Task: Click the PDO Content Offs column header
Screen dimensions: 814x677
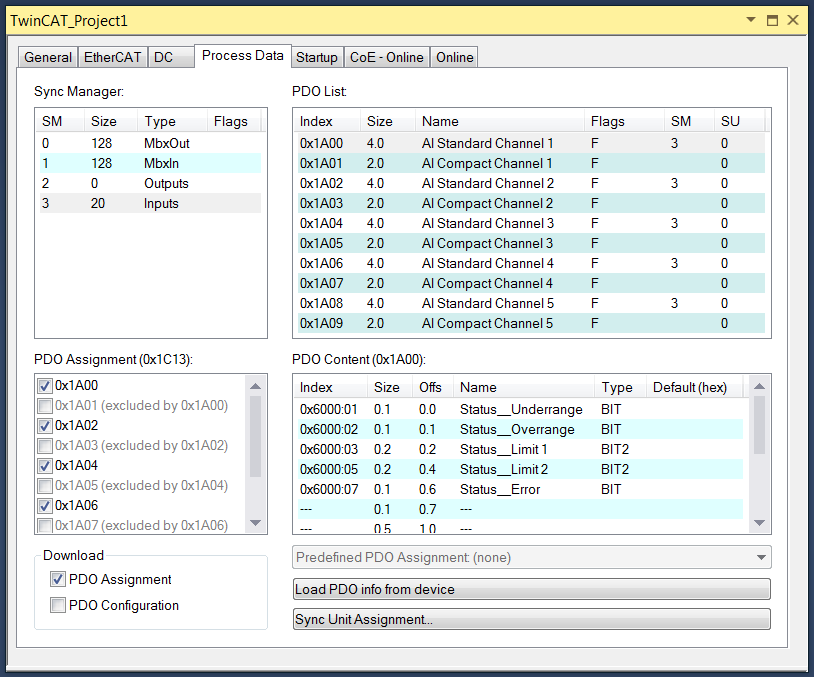Action: [433, 387]
